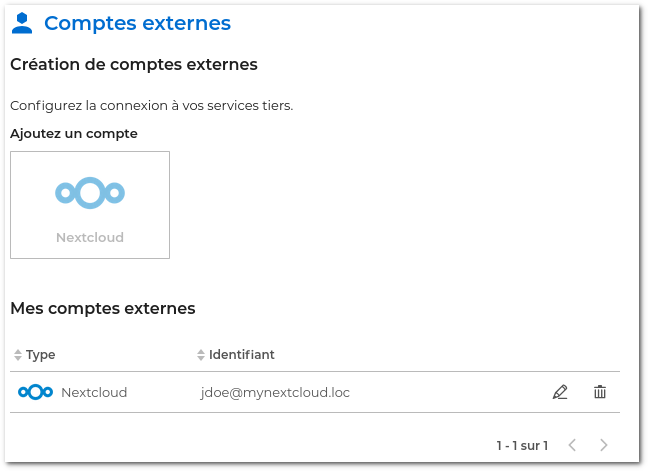Click the Mes comptes externes heading
Viewport: 648px width, 471px height.
pyautogui.click(x=102, y=308)
